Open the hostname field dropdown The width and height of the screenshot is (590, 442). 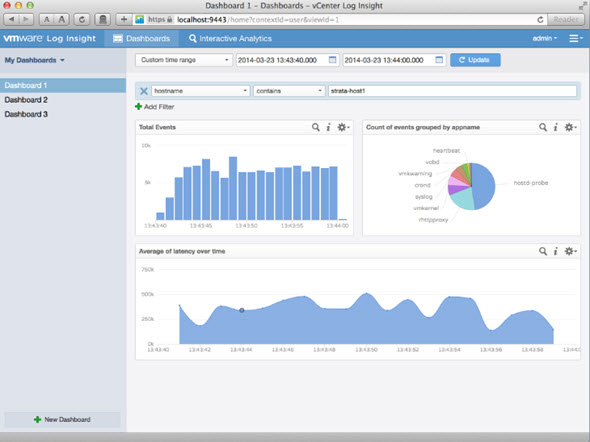201,91
